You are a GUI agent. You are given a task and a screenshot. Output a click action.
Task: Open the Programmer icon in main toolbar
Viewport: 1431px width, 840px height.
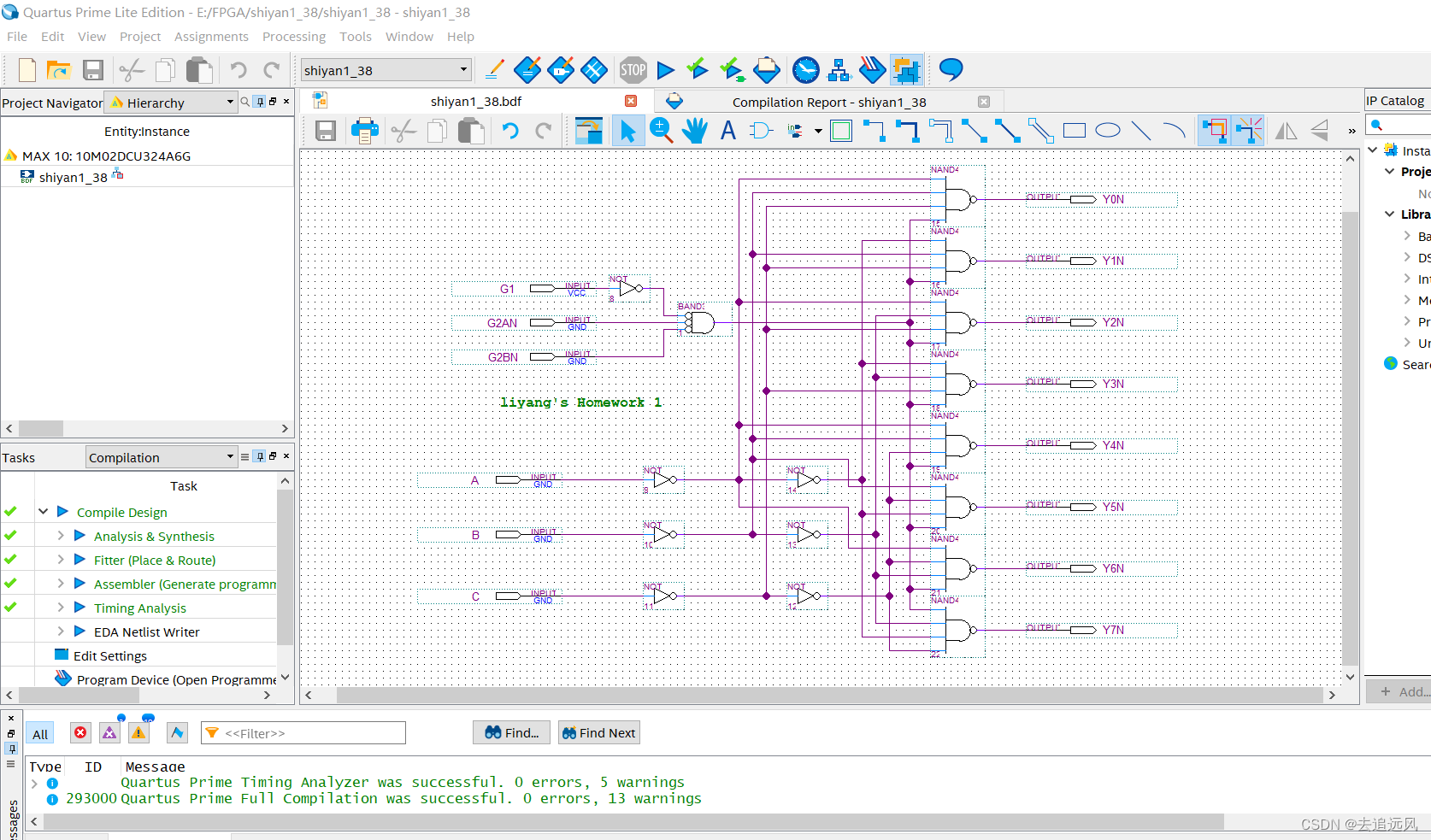872,70
